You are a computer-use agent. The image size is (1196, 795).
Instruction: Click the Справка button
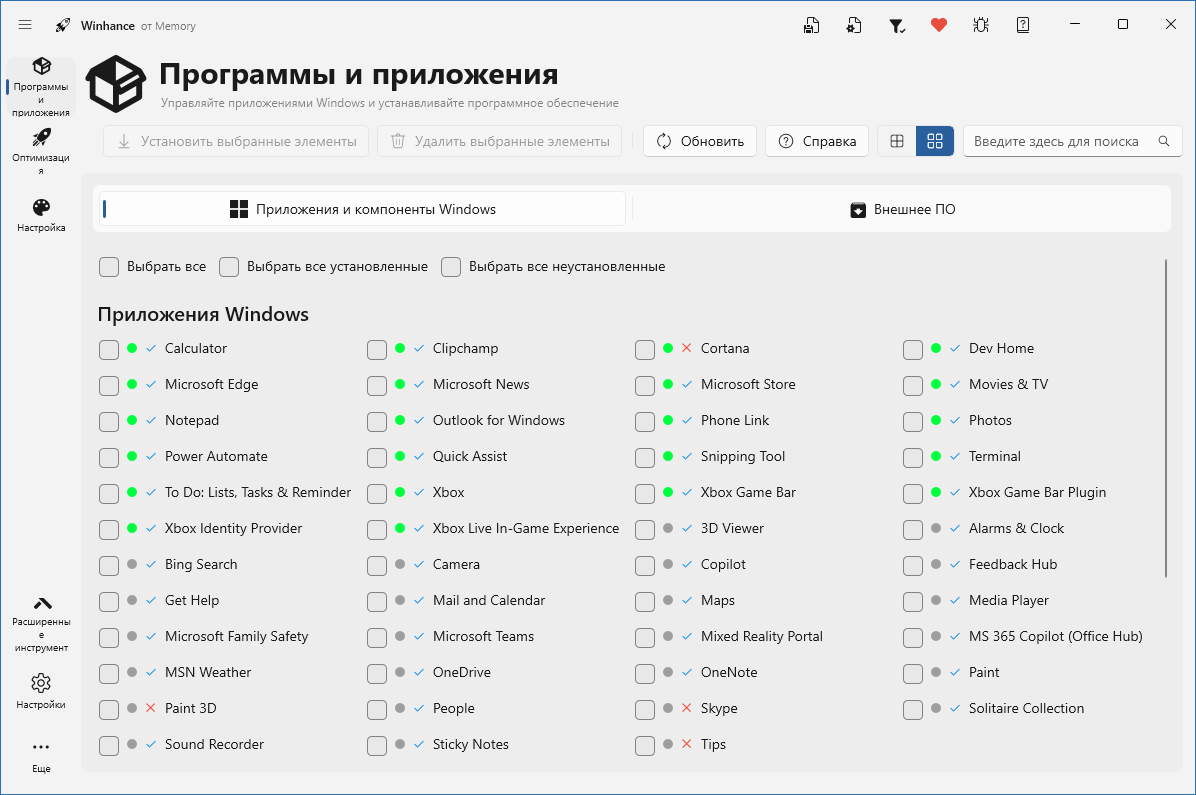pyautogui.click(x=816, y=141)
